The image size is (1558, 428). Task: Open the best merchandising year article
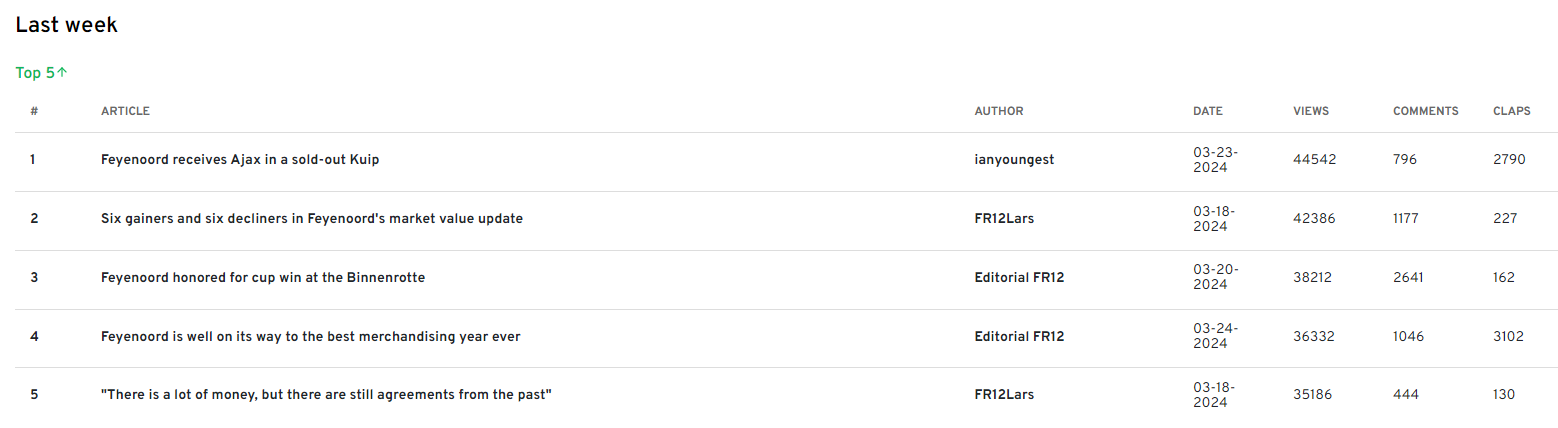[x=311, y=337]
